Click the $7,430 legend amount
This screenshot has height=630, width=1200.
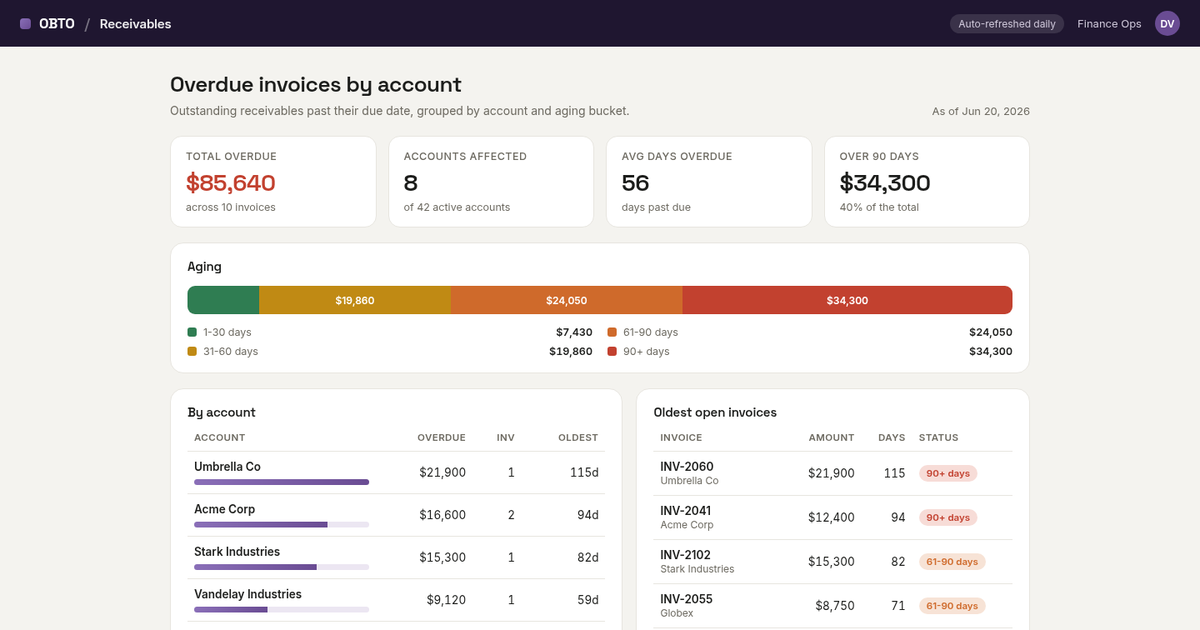pyautogui.click(x=574, y=332)
